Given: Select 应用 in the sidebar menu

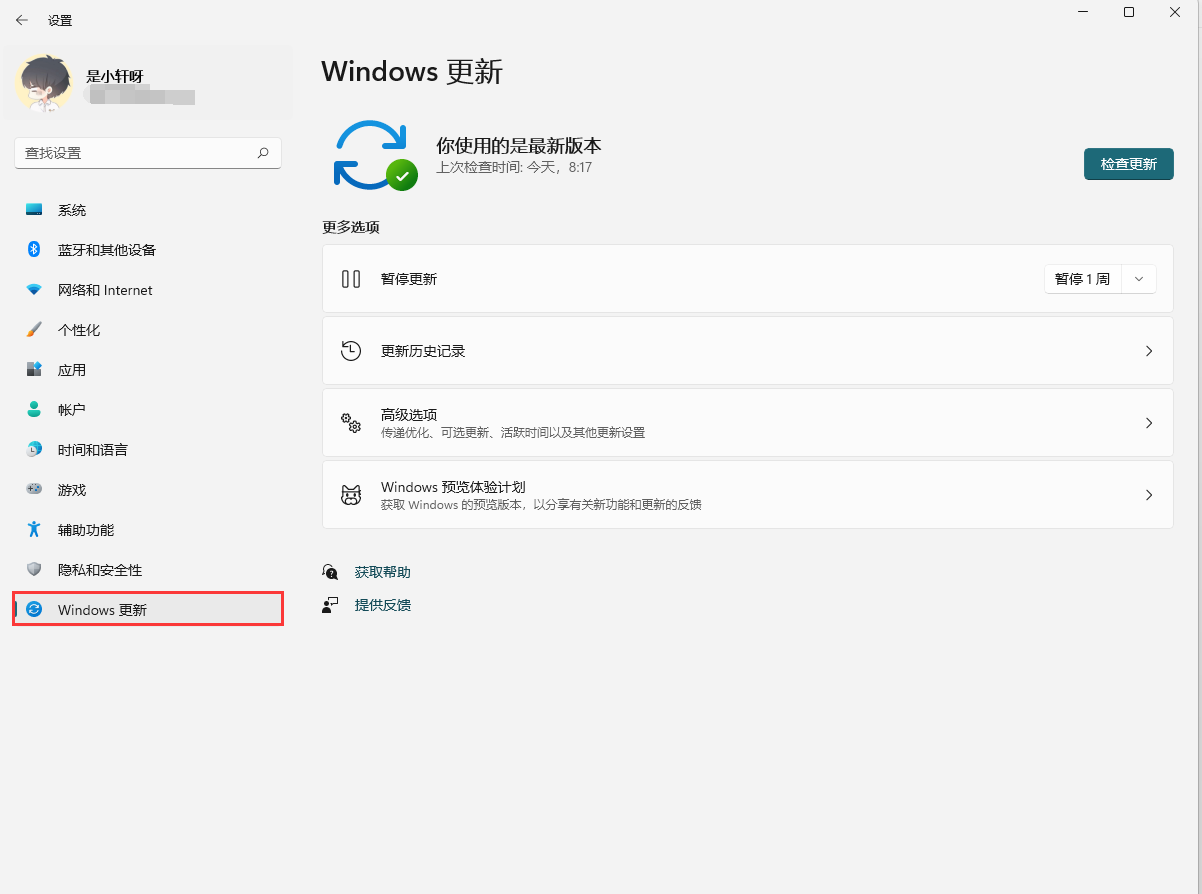Looking at the screenshot, I should point(72,370).
